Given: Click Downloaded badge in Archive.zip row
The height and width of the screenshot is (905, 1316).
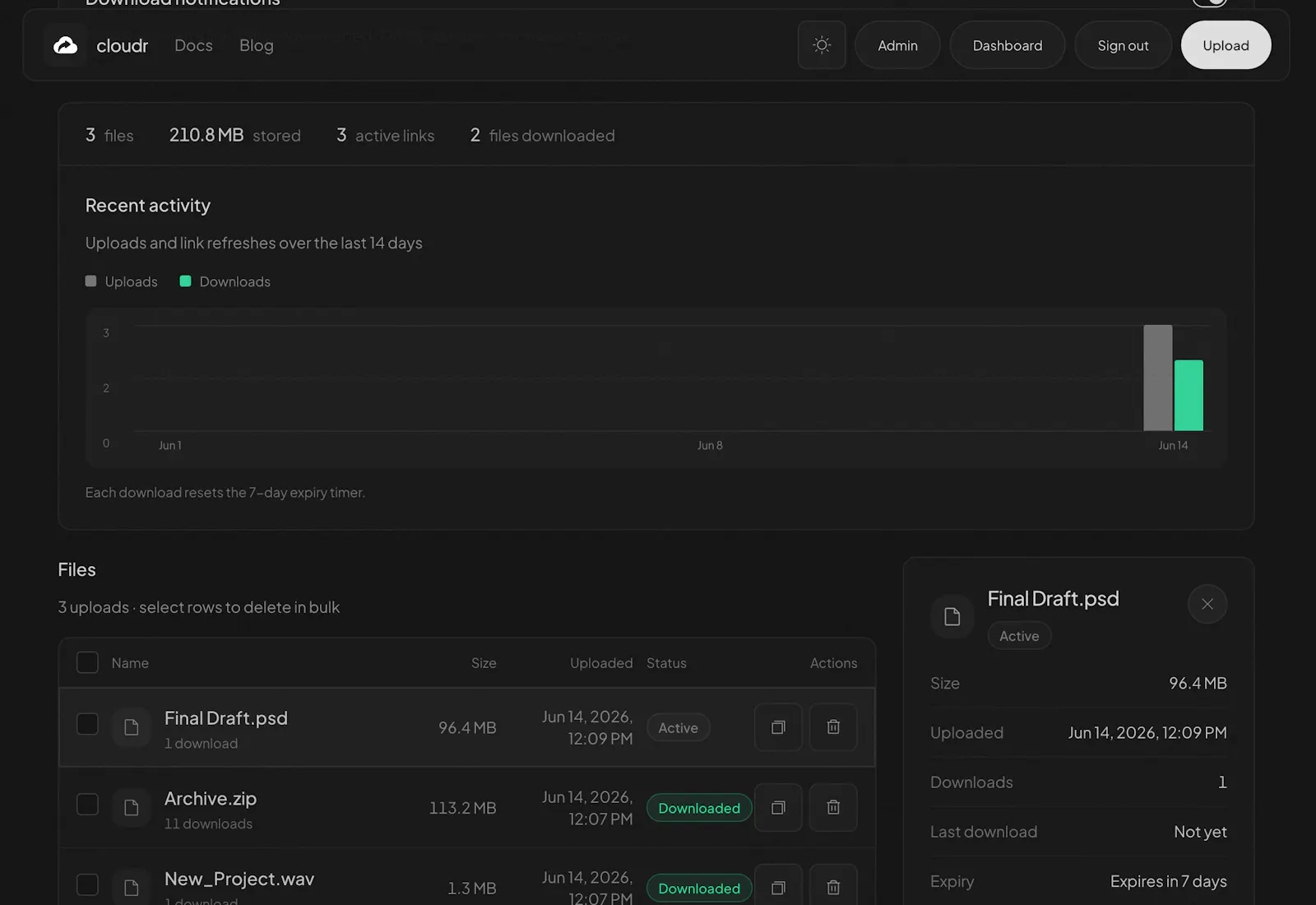Looking at the screenshot, I should [699, 808].
